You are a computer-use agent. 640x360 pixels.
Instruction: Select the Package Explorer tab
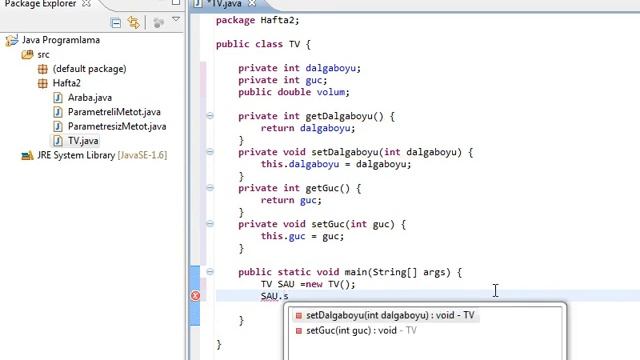[40, 4]
